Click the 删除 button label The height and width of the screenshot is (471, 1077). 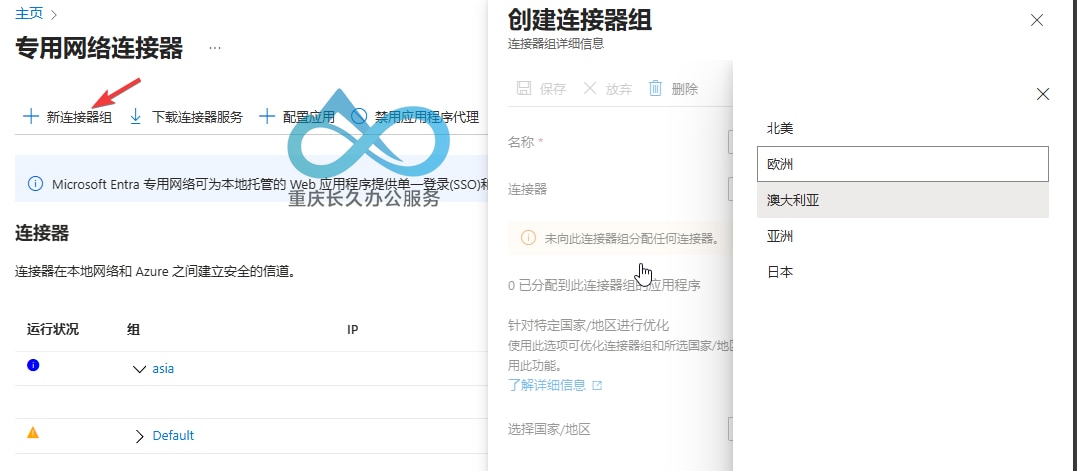coord(685,89)
